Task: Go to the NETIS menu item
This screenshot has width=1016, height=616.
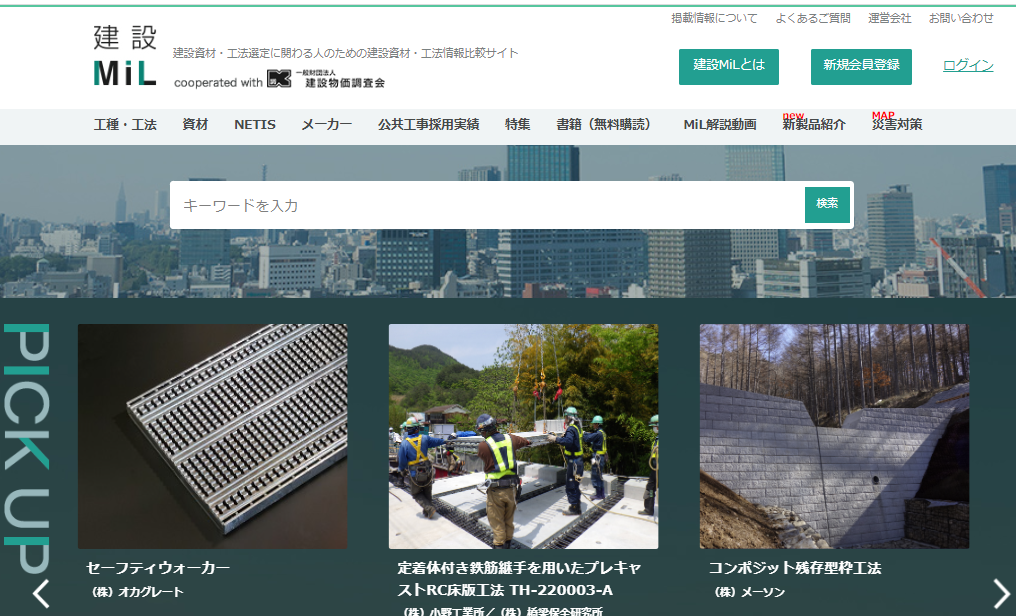Action: click(x=255, y=125)
